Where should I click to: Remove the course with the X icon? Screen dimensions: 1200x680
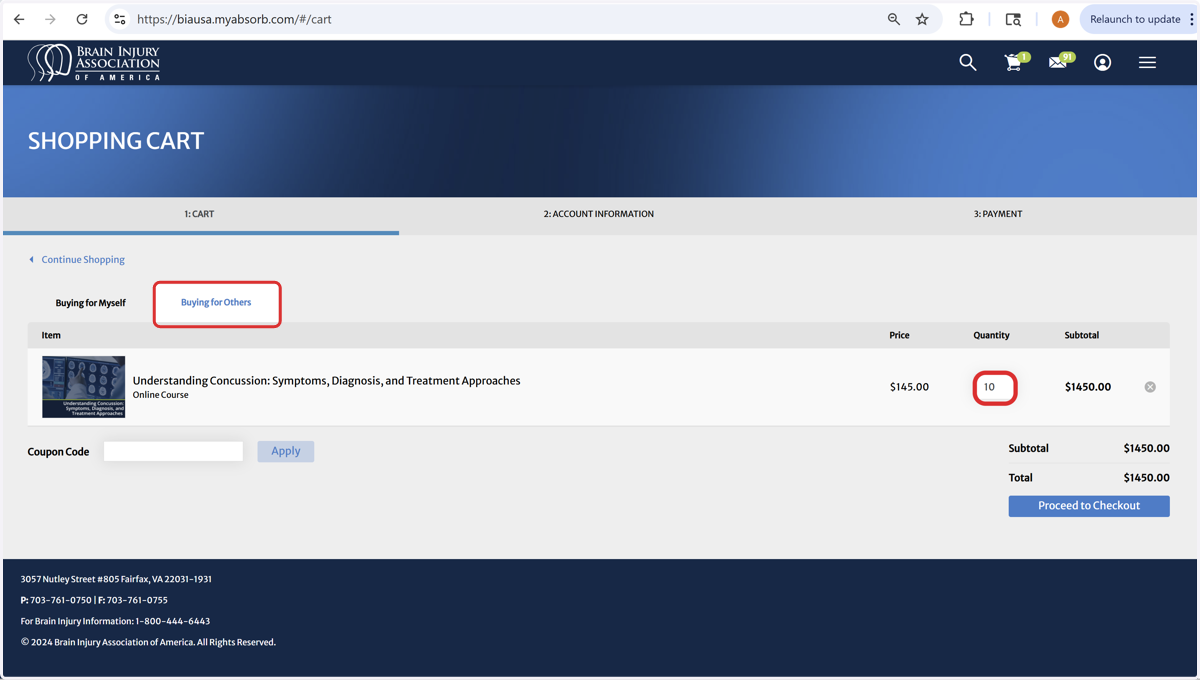pyautogui.click(x=1150, y=387)
